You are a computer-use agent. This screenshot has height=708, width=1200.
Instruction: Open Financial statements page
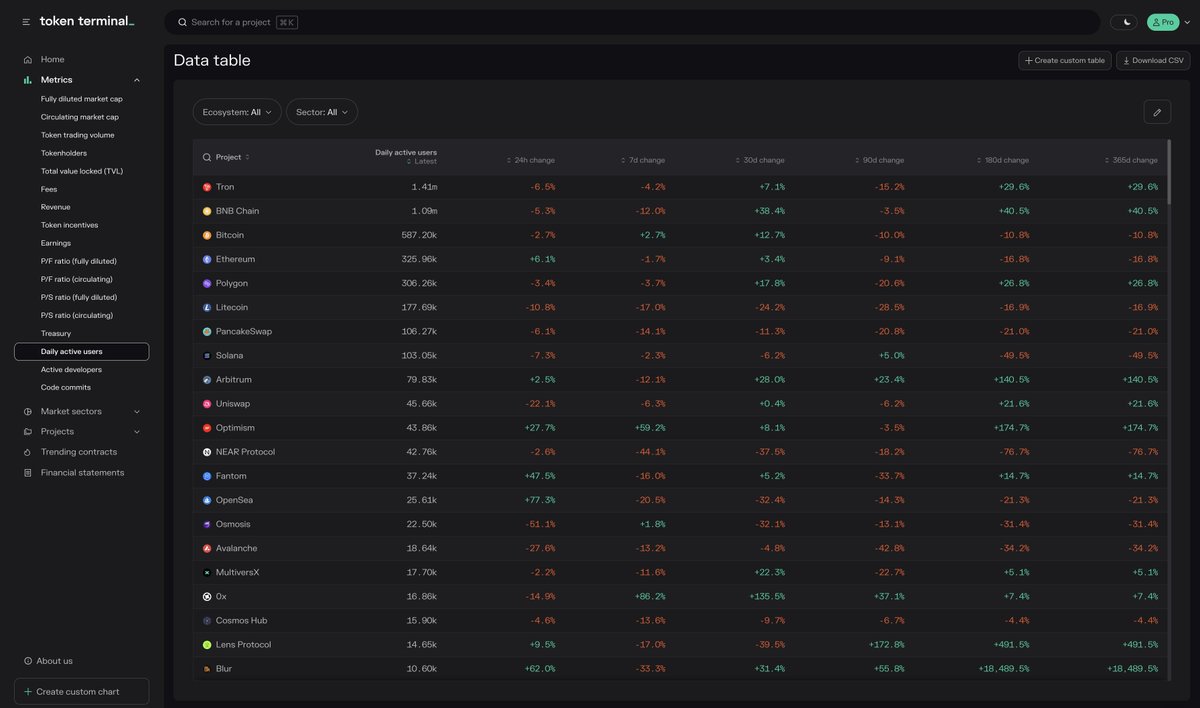click(81, 472)
